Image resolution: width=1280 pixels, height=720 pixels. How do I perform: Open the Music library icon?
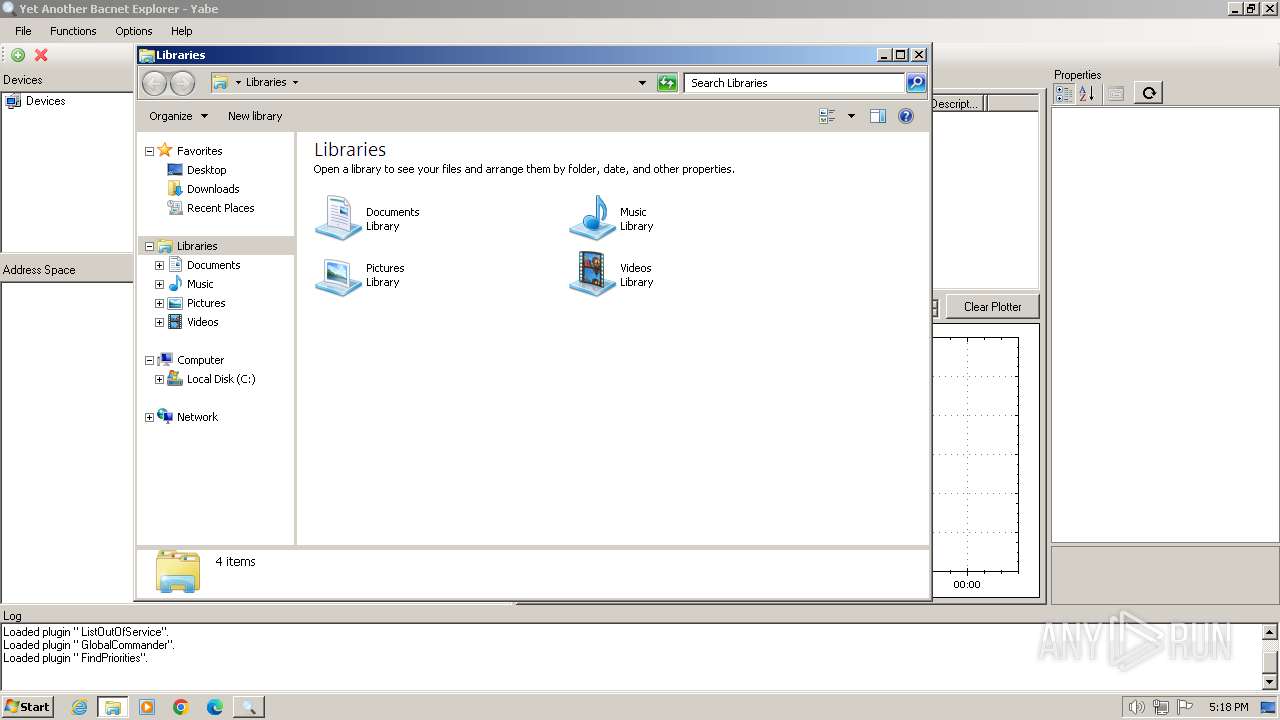(x=592, y=218)
